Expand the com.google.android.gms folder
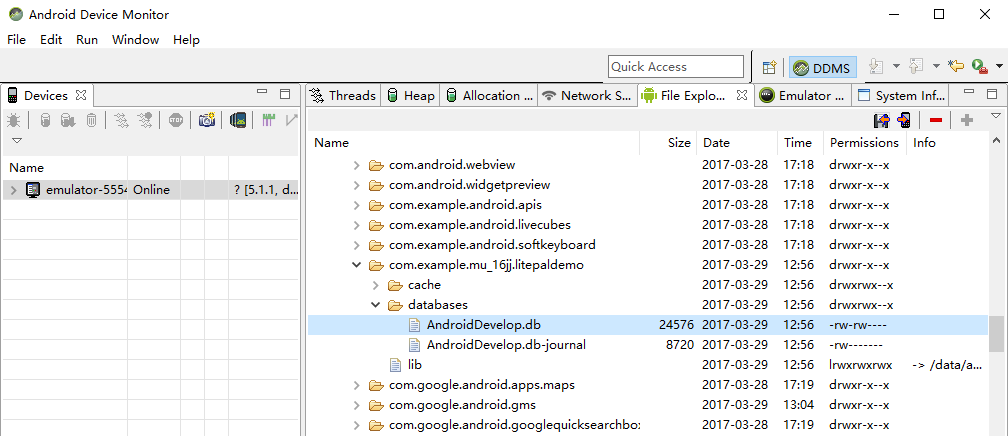The height and width of the screenshot is (436, 1008). (357, 405)
